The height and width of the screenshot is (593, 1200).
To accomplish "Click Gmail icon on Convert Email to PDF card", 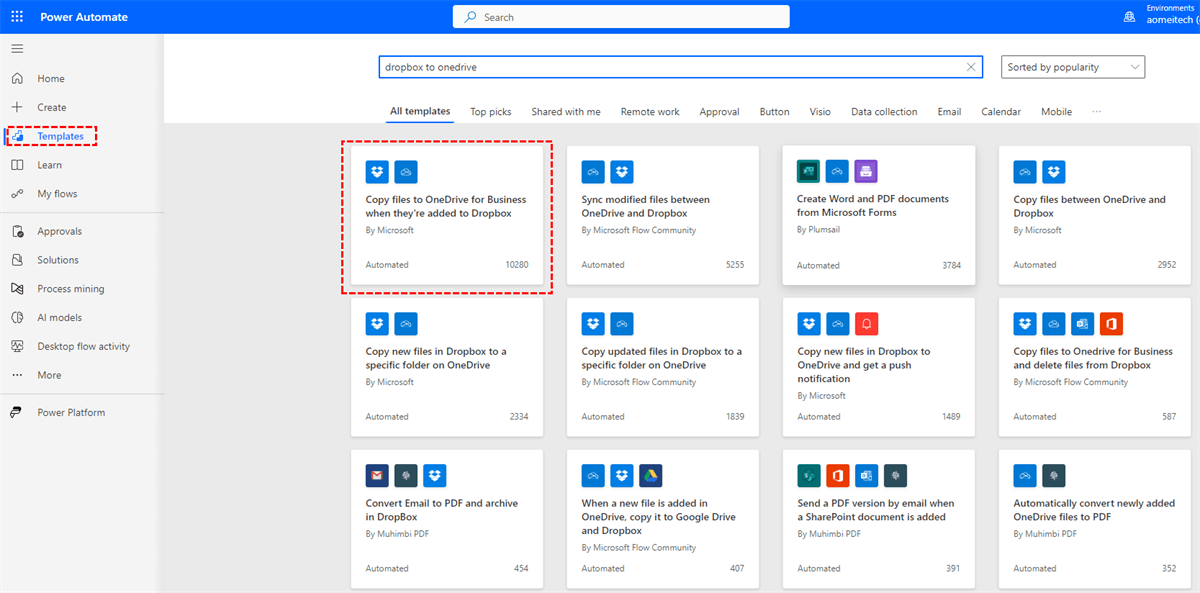I will (x=377, y=475).
